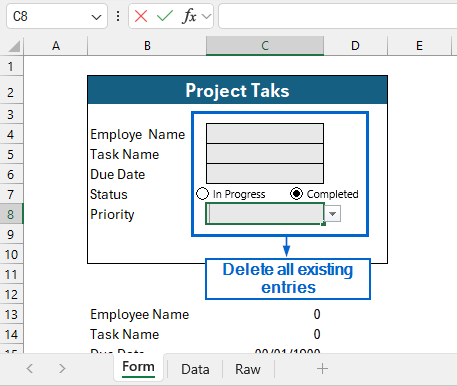Select column E header
This screenshot has width=457, height=386.
(419, 46)
